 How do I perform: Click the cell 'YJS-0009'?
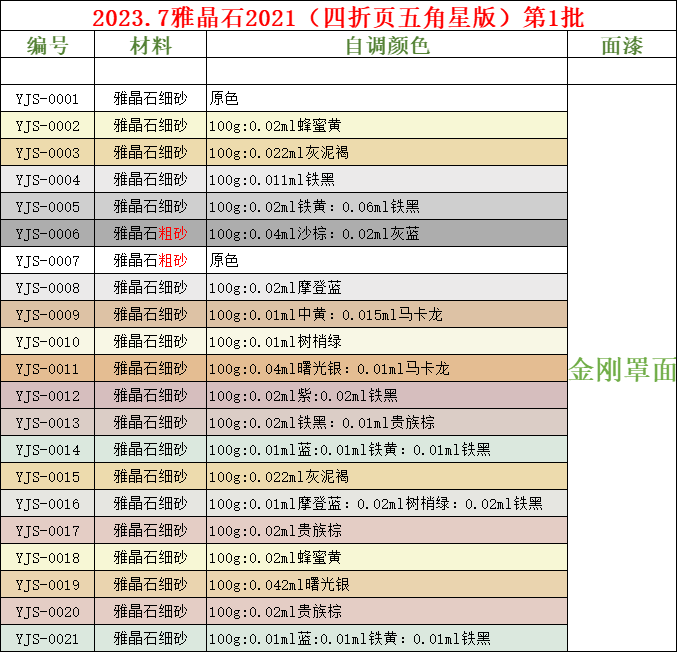click(x=47, y=315)
